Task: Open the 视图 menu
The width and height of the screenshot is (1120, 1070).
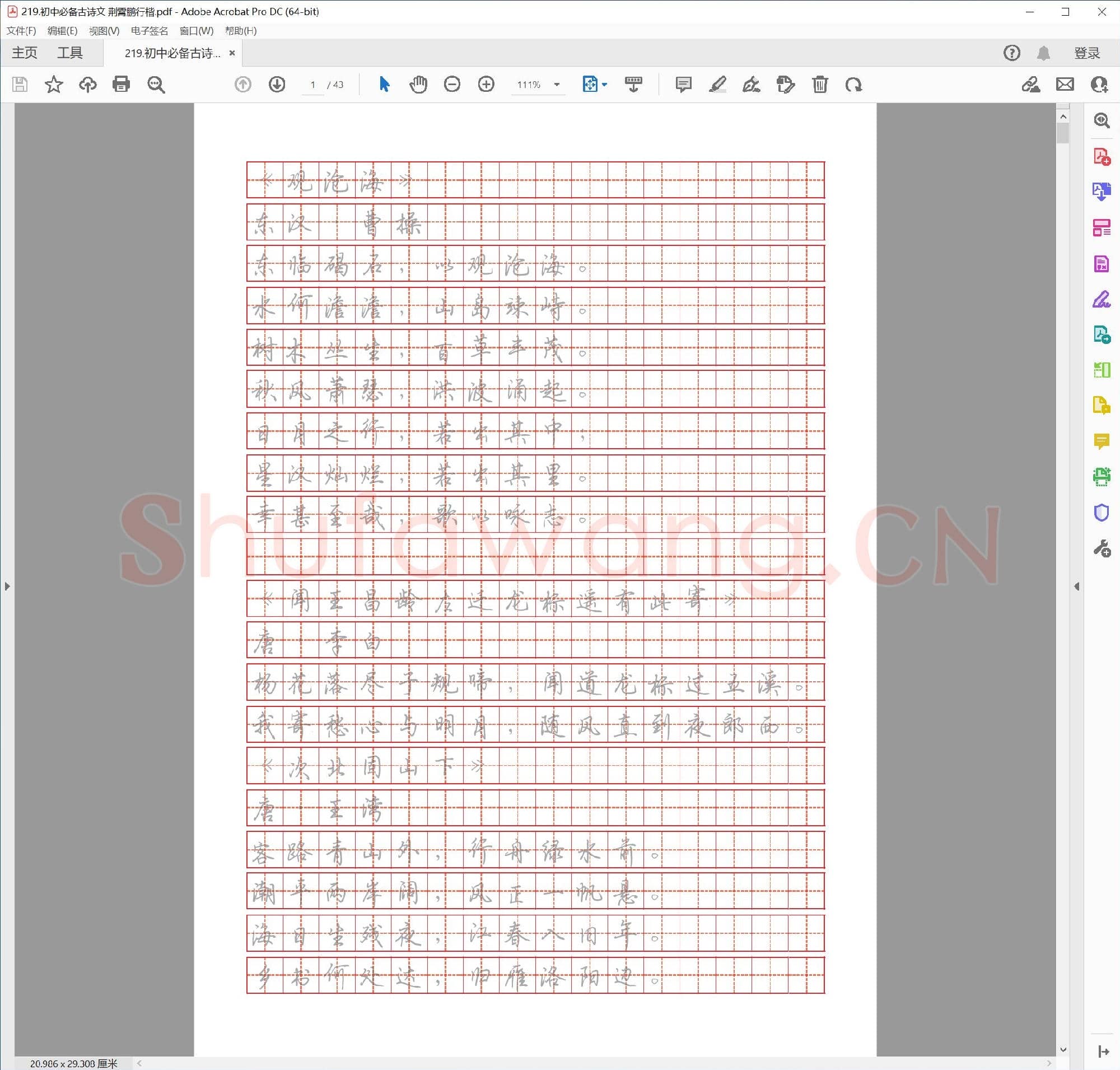Action: click(105, 31)
